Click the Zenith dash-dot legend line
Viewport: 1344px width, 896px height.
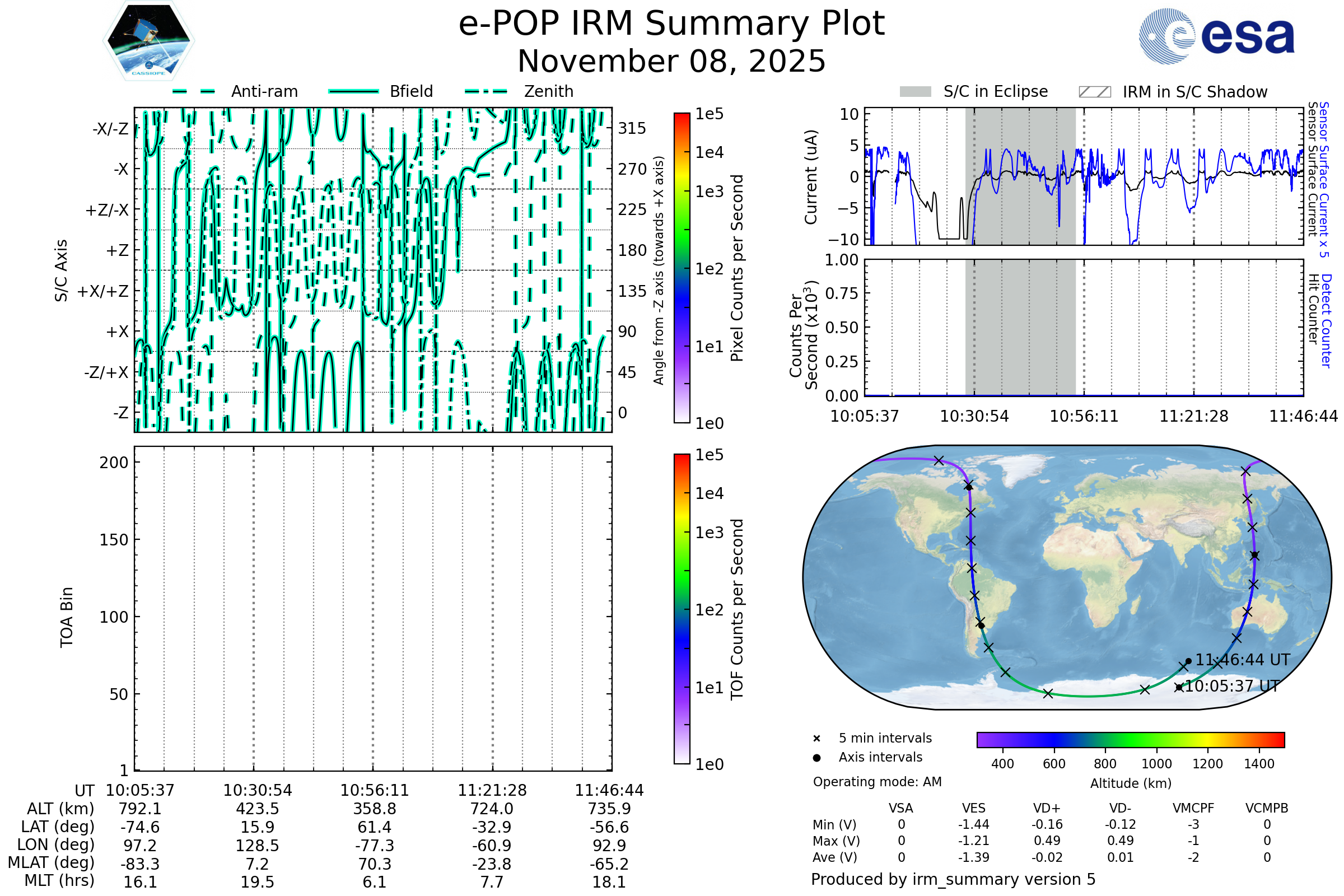point(486,91)
